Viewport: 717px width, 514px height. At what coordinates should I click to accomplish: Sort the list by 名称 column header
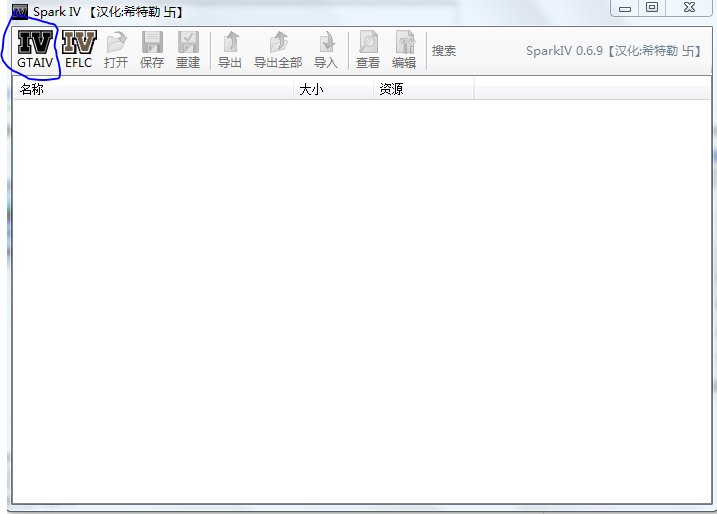(x=150, y=90)
